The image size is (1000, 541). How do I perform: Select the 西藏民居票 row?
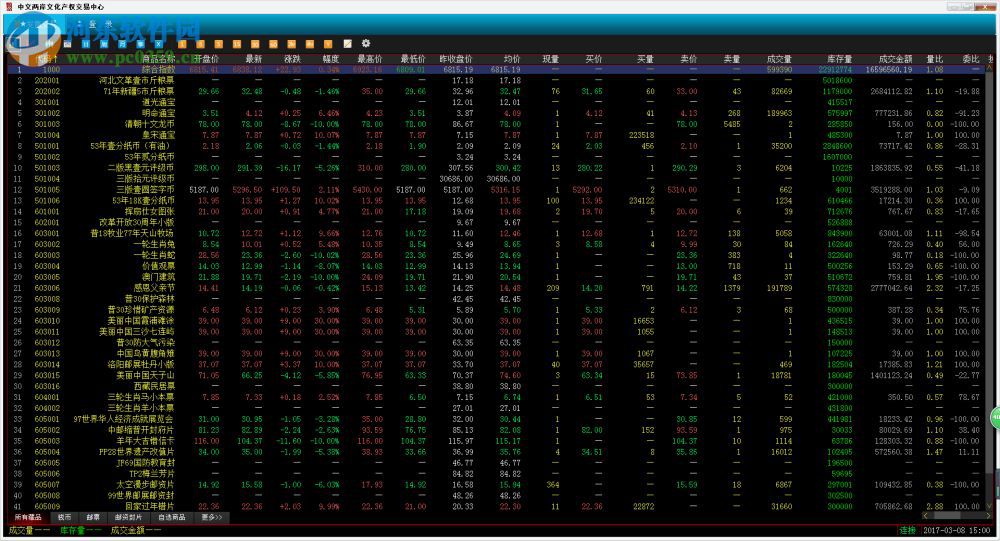coord(497,386)
